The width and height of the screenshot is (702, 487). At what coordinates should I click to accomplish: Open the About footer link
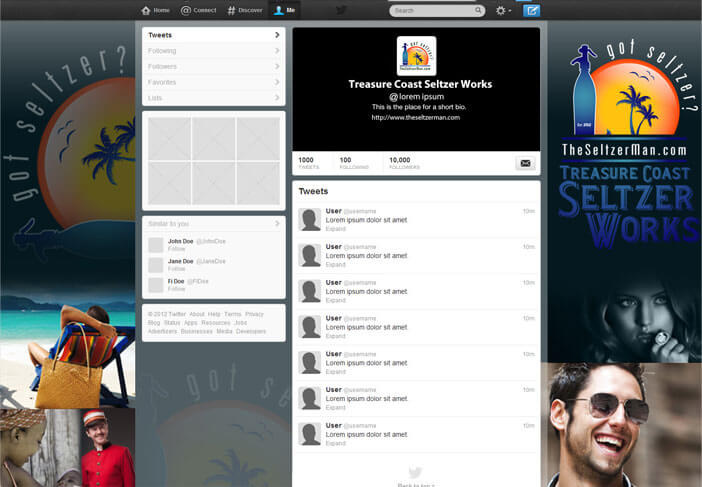197,314
